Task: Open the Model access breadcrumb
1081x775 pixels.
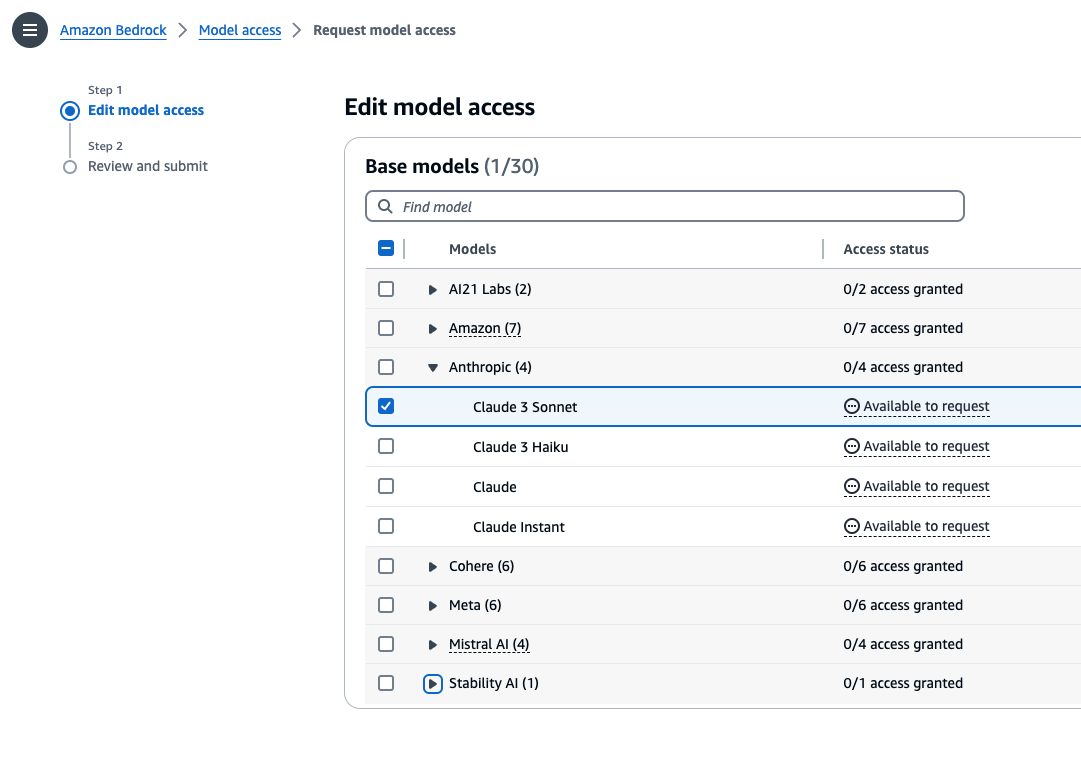Action: click(x=240, y=30)
